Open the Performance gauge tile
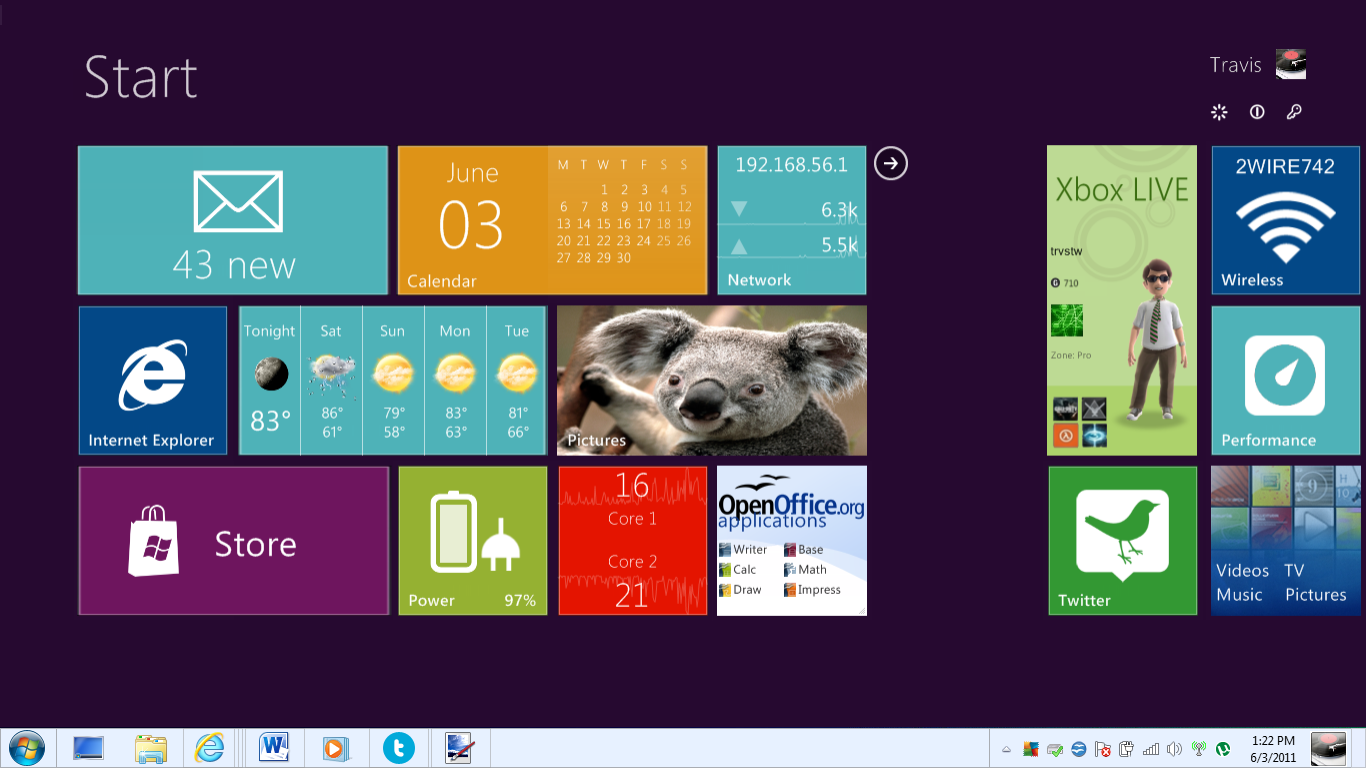The image size is (1366, 768). tap(1286, 381)
